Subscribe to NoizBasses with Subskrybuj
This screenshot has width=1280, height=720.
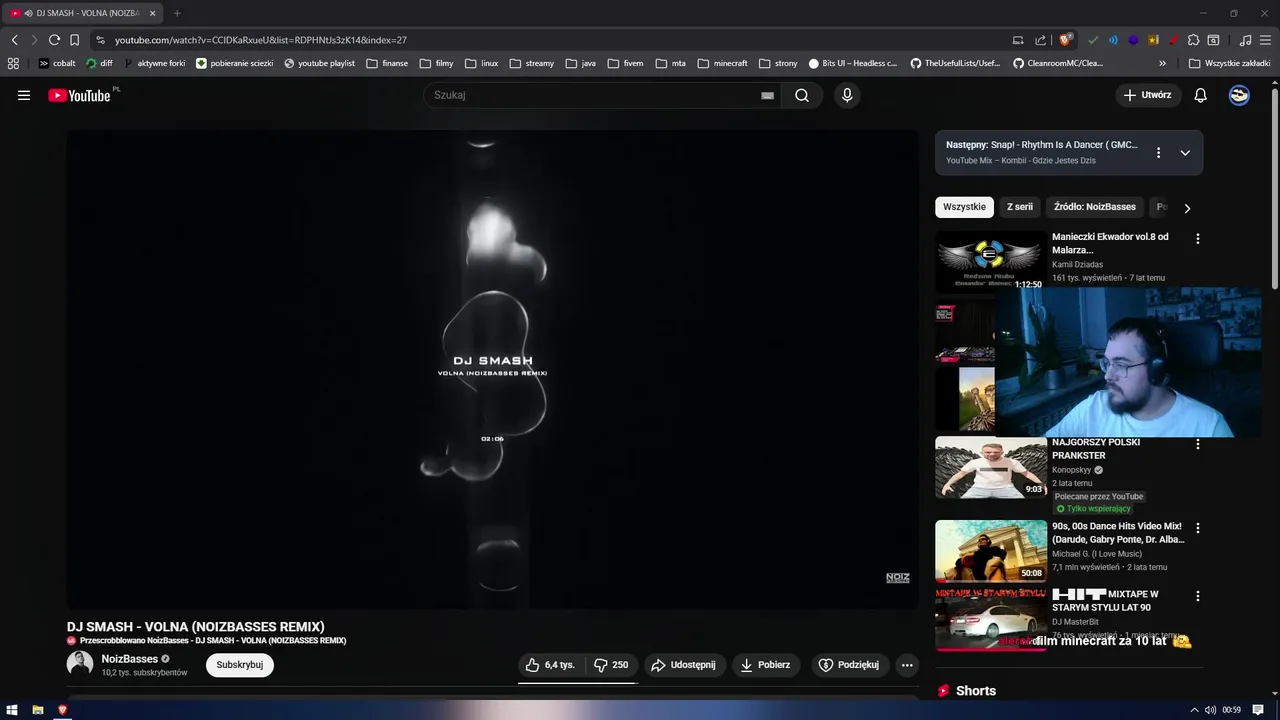pos(240,665)
